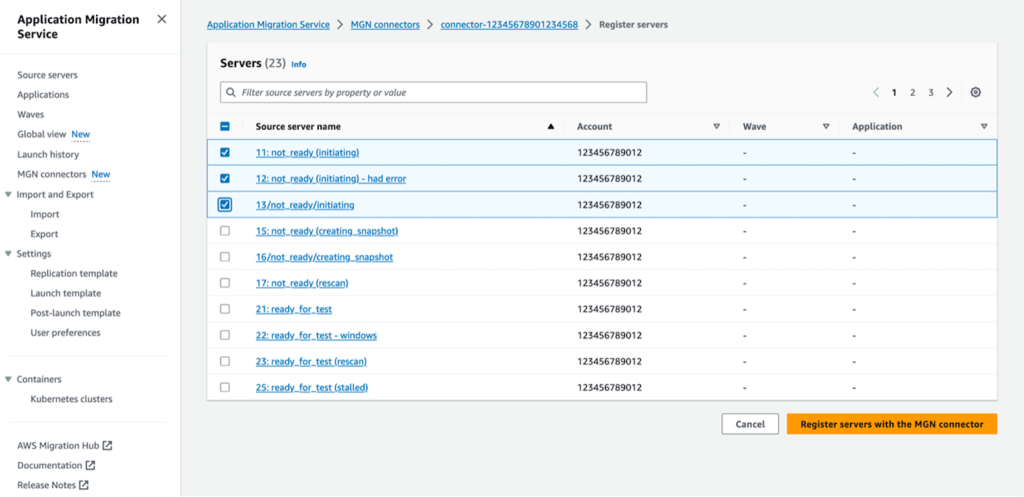Image resolution: width=1024 pixels, height=497 pixels.
Task: Check server 21: ready_for_test
Action: 225,309
